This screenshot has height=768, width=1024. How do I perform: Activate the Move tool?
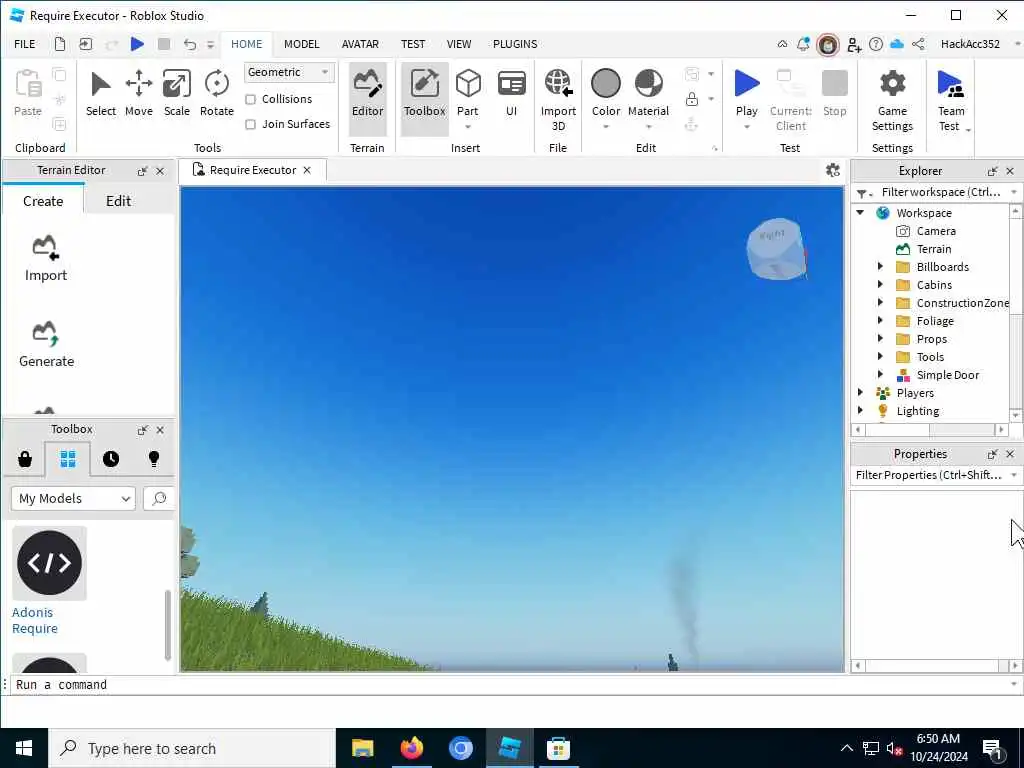tap(138, 94)
